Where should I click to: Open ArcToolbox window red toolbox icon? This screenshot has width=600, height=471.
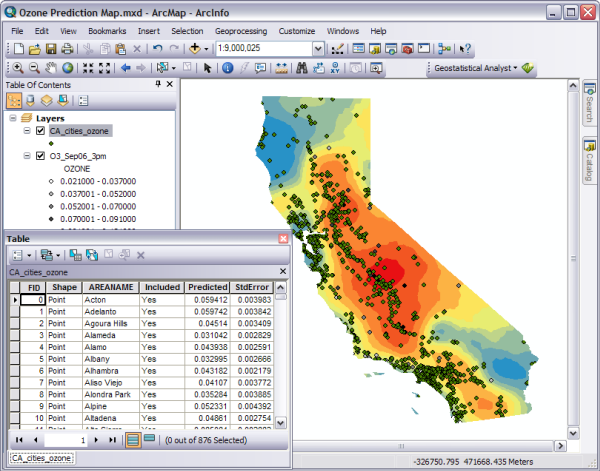408,49
